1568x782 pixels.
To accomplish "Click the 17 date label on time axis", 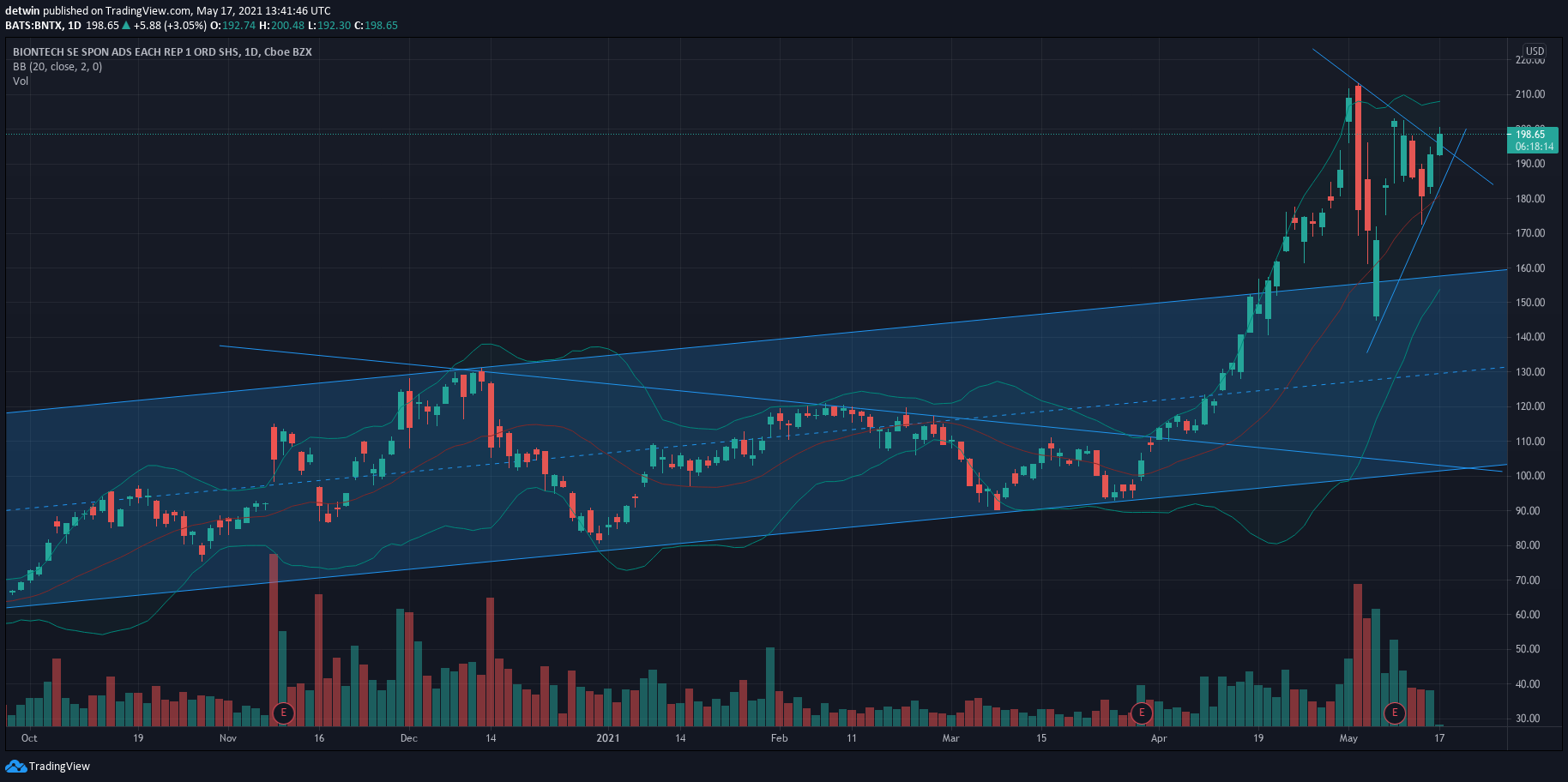I will coord(1439,738).
